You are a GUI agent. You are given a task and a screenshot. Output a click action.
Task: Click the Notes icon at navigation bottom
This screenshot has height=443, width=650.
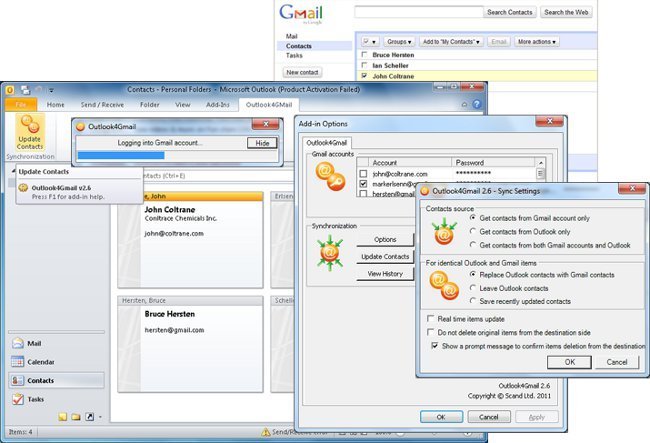[62, 416]
